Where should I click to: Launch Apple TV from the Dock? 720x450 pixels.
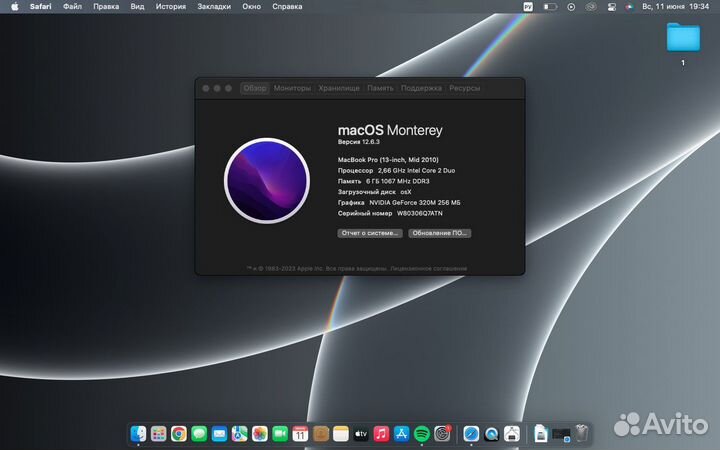(x=361, y=433)
